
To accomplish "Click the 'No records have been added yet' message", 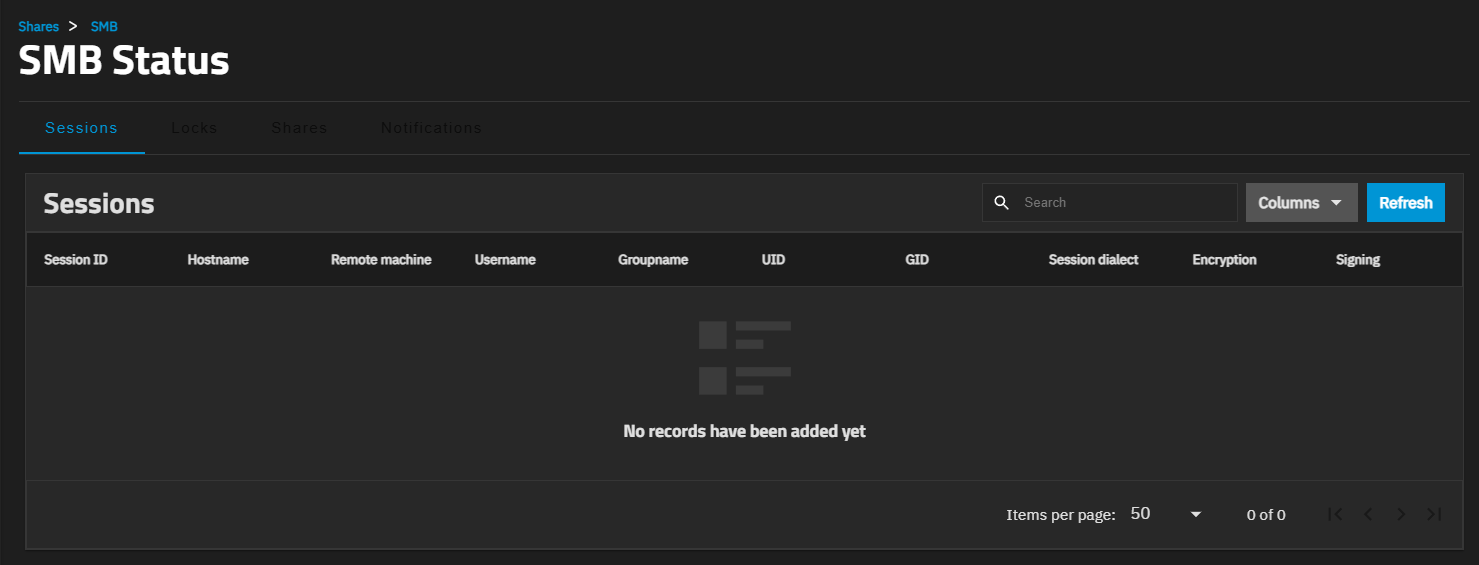I will tap(744, 432).
